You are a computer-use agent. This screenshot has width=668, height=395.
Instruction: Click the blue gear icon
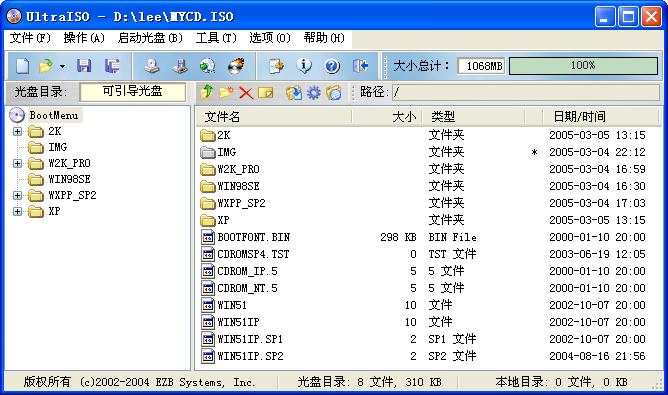point(314,92)
